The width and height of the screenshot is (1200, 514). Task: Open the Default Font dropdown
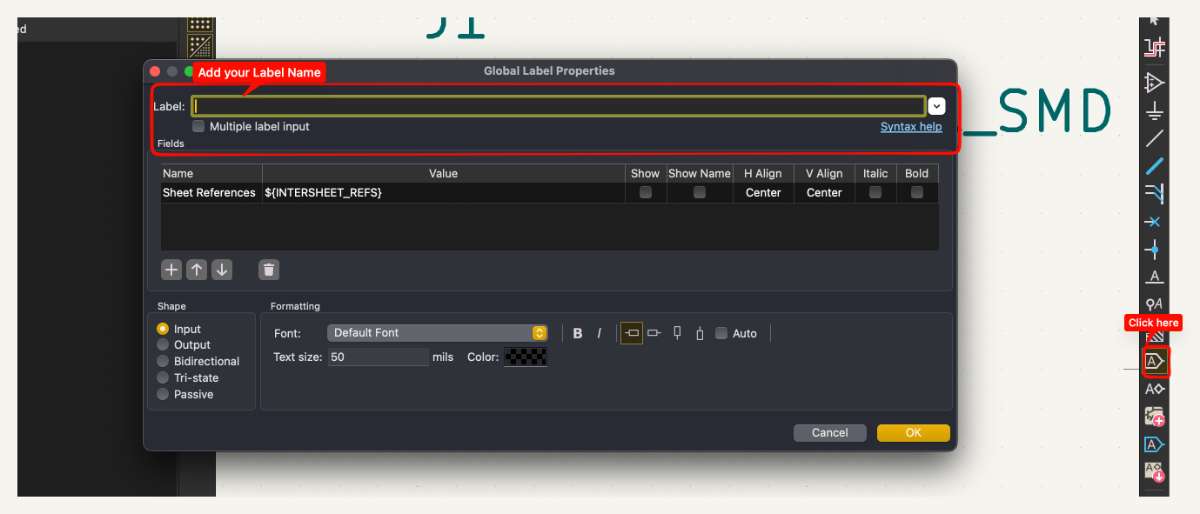pyautogui.click(x=437, y=333)
